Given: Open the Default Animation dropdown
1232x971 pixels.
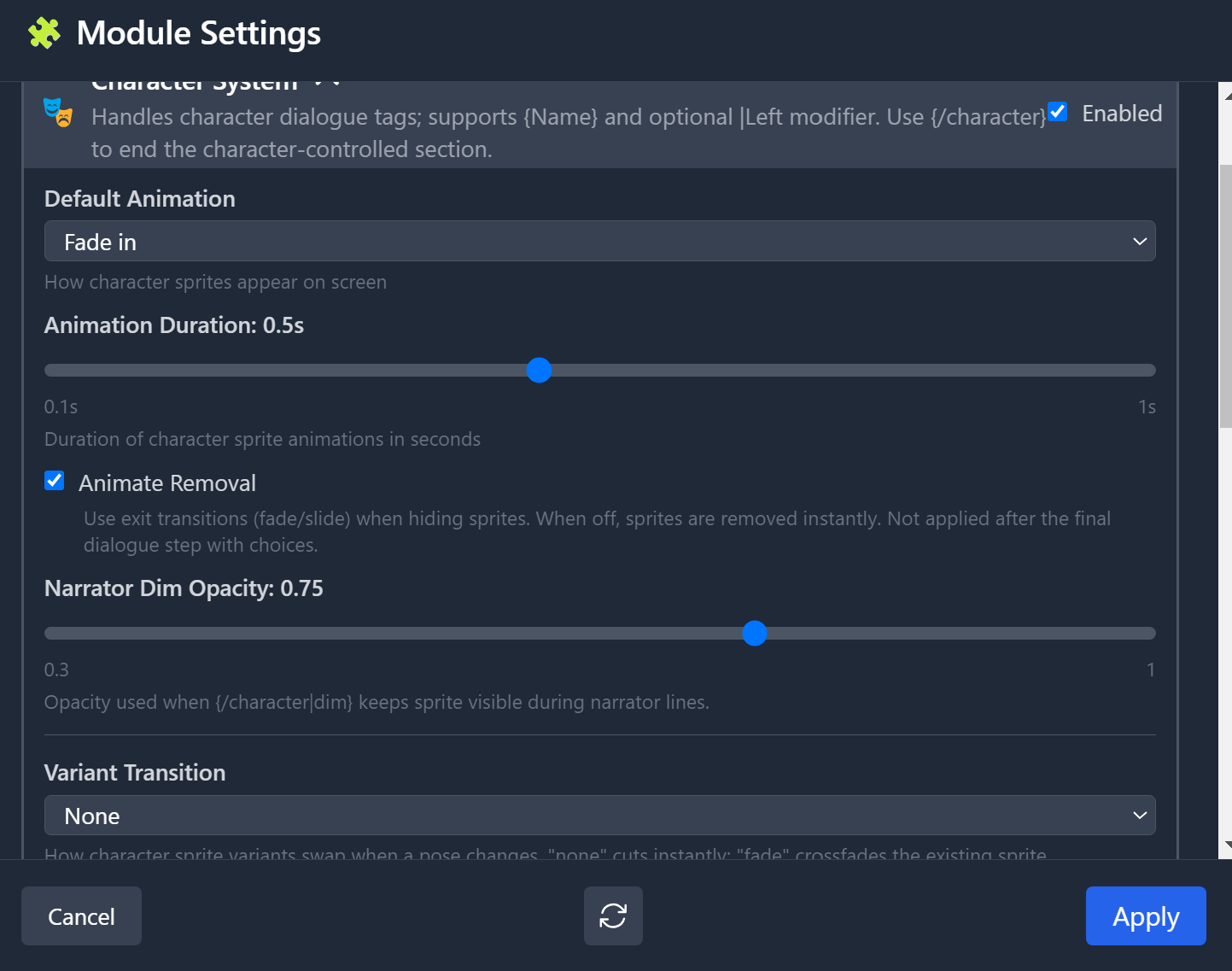Looking at the screenshot, I should tap(599, 242).
